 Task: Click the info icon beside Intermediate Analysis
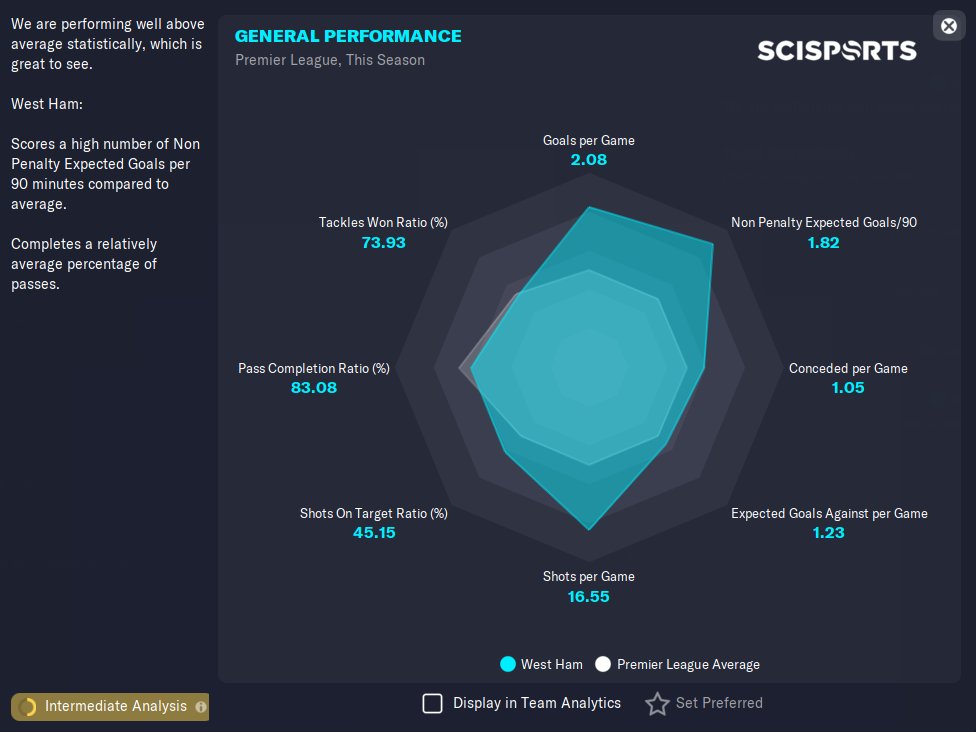click(201, 707)
